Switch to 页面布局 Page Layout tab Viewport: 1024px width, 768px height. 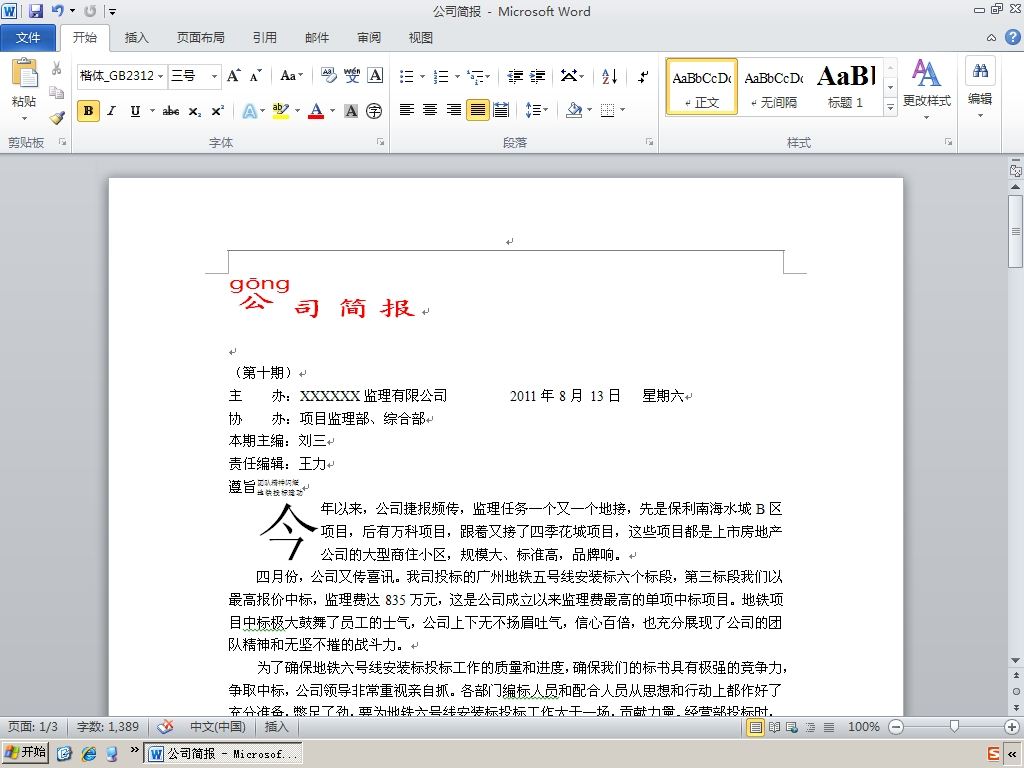(200, 37)
